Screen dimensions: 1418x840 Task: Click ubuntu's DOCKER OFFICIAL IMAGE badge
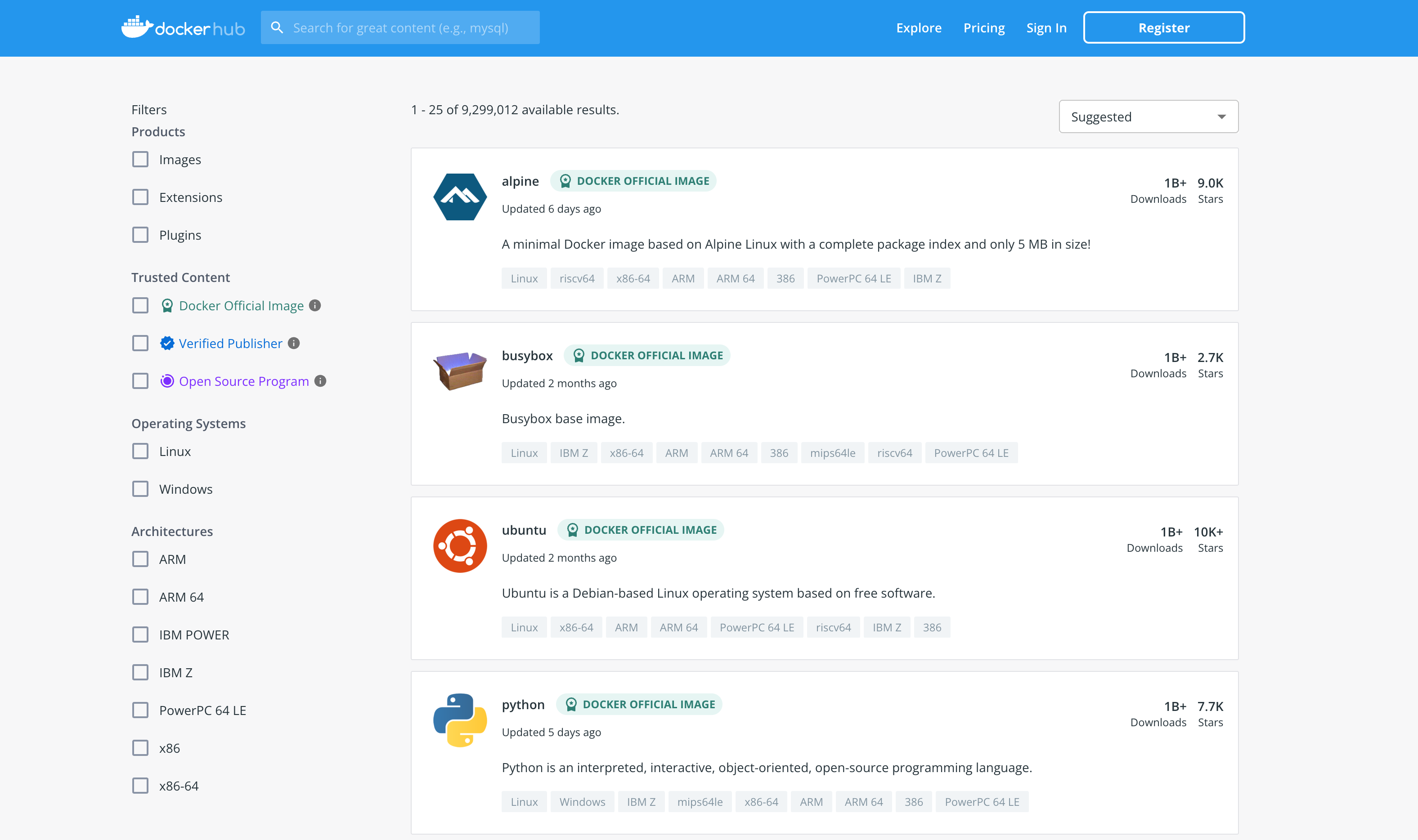641,530
